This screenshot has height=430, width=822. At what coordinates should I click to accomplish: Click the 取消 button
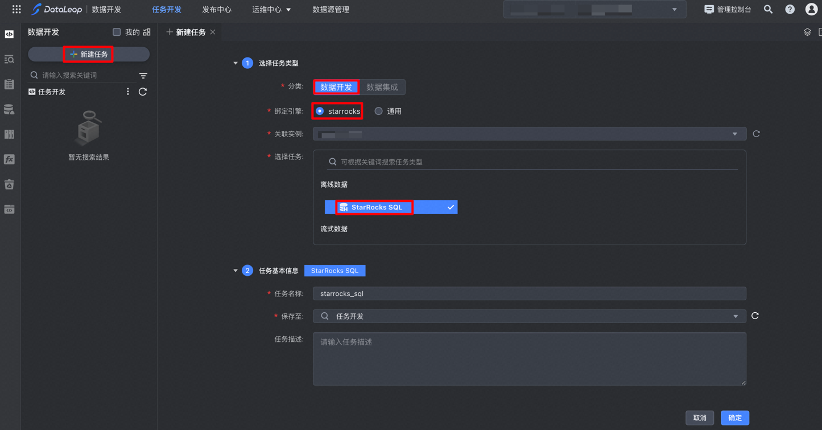699,418
